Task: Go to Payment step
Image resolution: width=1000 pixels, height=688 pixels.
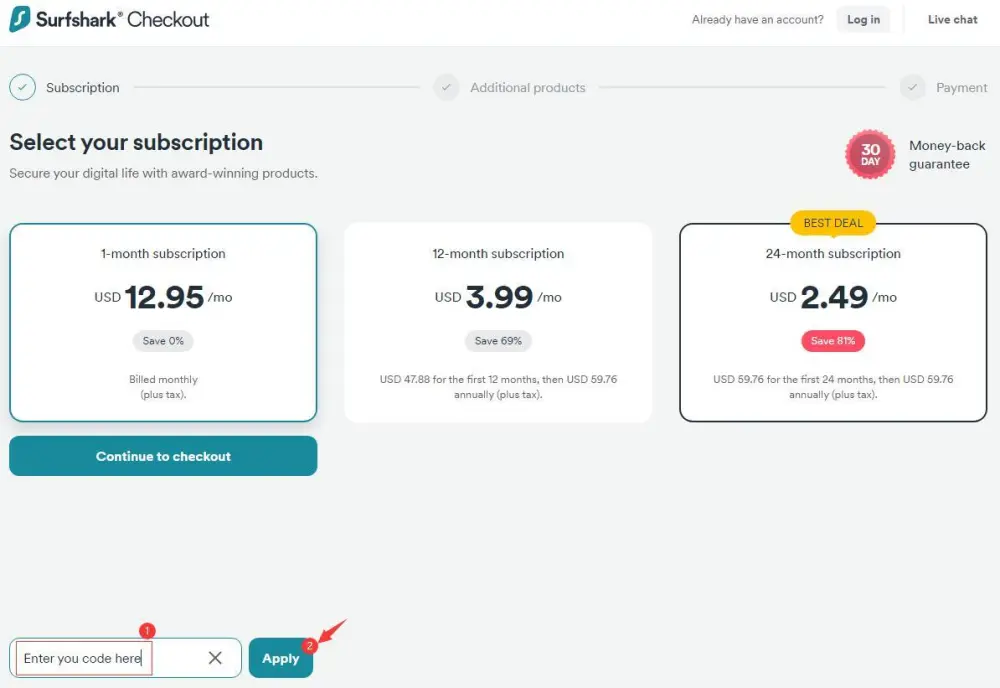Action: pyautogui.click(x=961, y=87)
